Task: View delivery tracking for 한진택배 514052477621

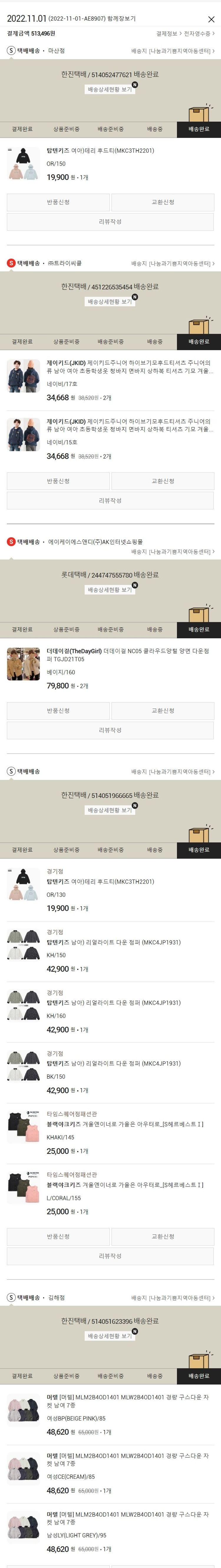Action: coord(110,89)
